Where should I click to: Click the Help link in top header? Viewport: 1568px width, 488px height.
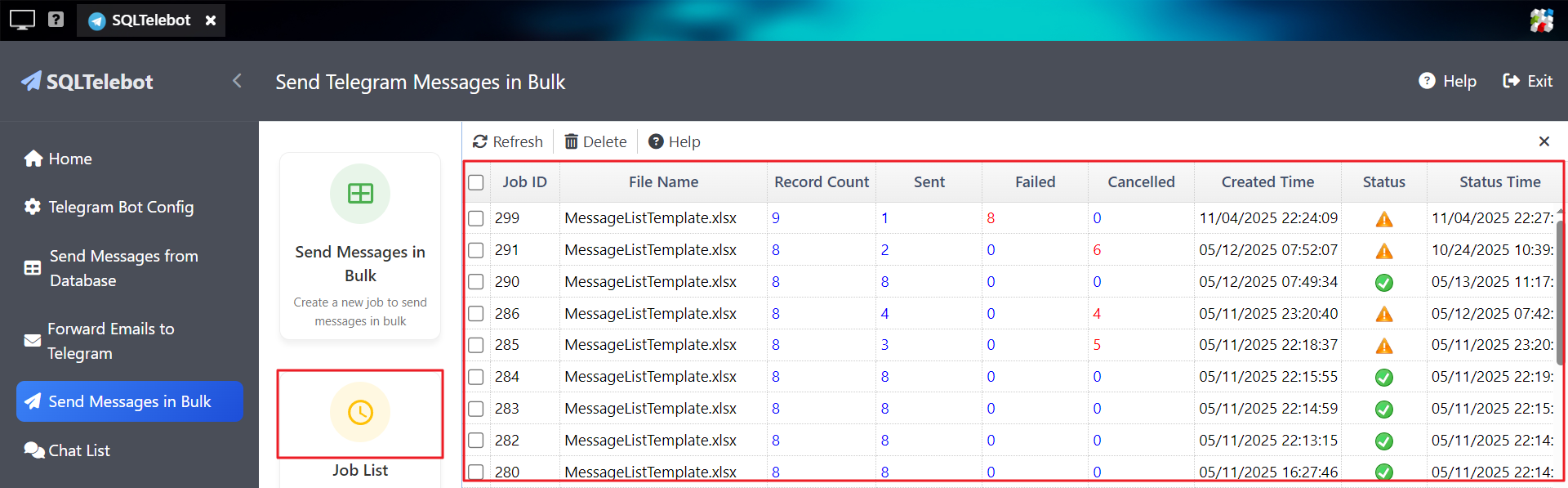tap(1447, 81)
